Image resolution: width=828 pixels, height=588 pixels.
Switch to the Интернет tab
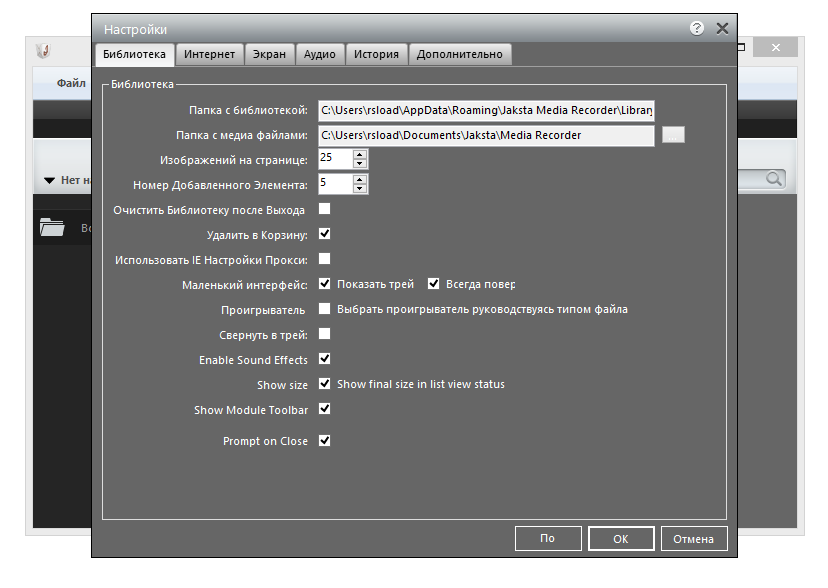209,54
